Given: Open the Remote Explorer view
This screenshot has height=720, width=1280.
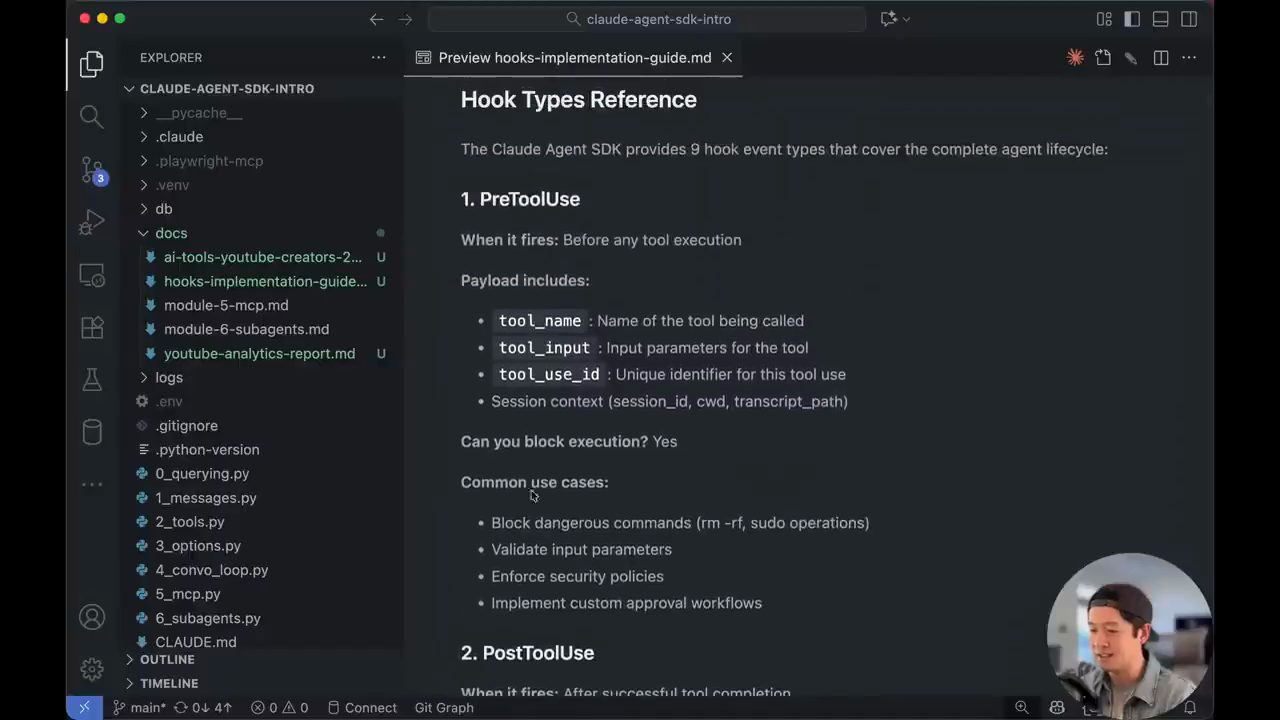Looking at the screenshot, I should click(91, 275).
